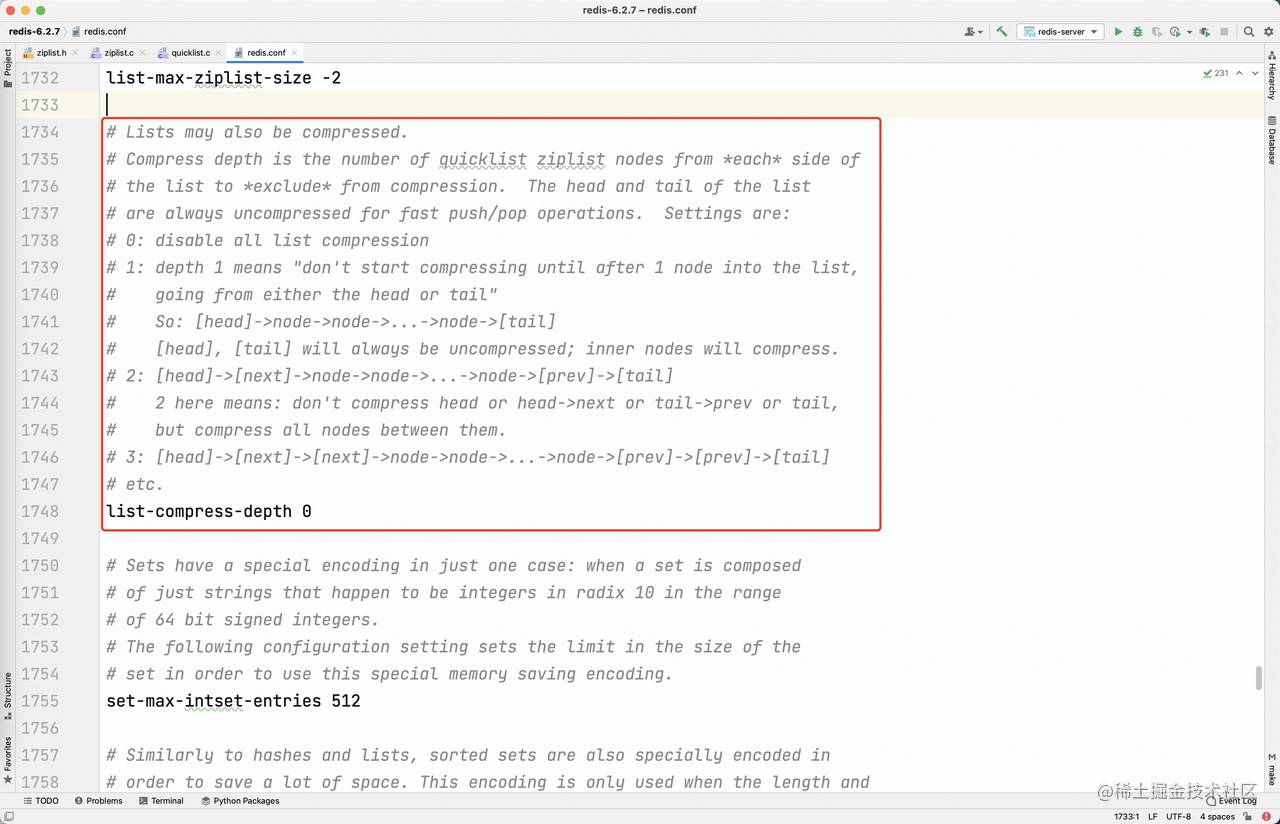Click the list-max-ziplist-size -2 line

(223, 77)
